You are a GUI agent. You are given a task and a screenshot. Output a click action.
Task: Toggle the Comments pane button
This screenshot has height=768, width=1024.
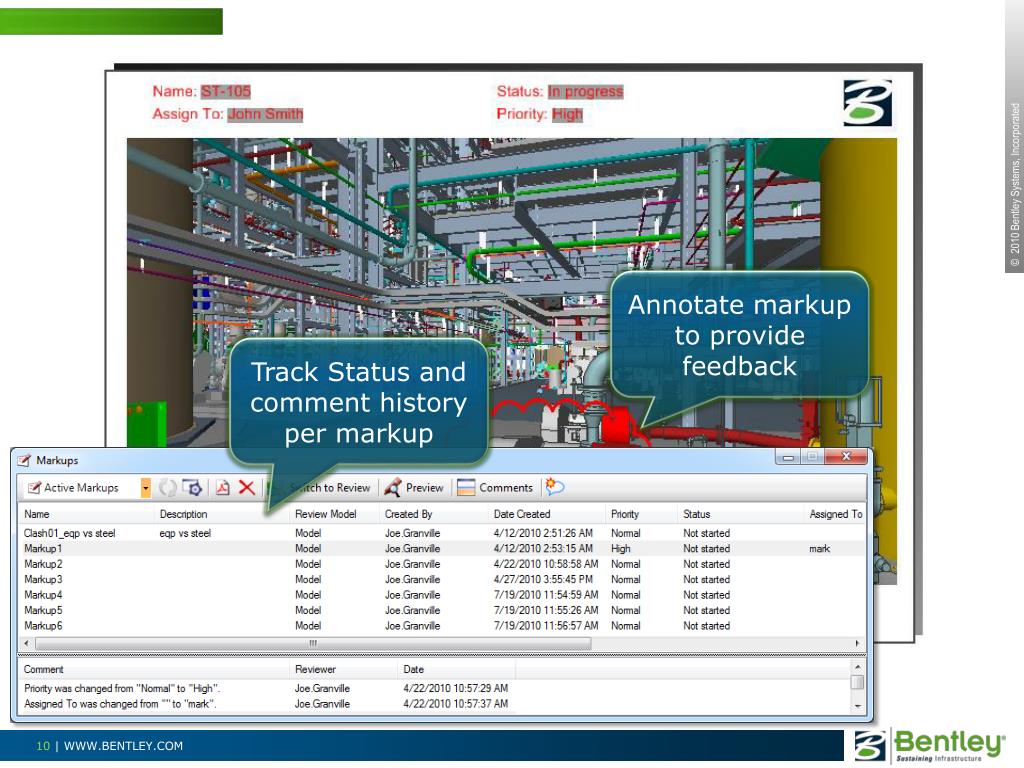[x=495, y=488]
